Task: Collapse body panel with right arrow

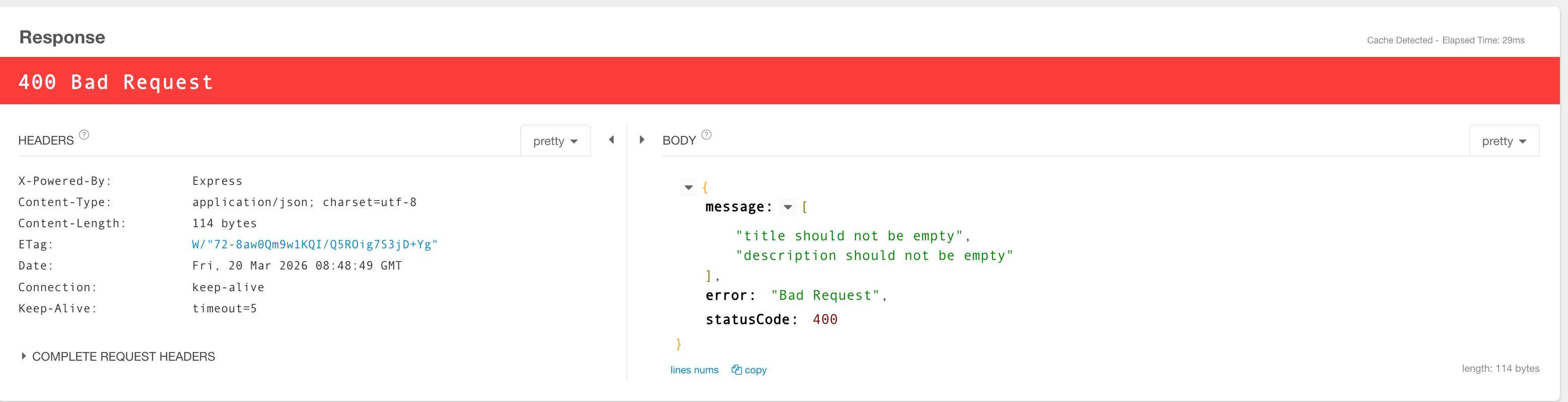Action: click(642, 140)
